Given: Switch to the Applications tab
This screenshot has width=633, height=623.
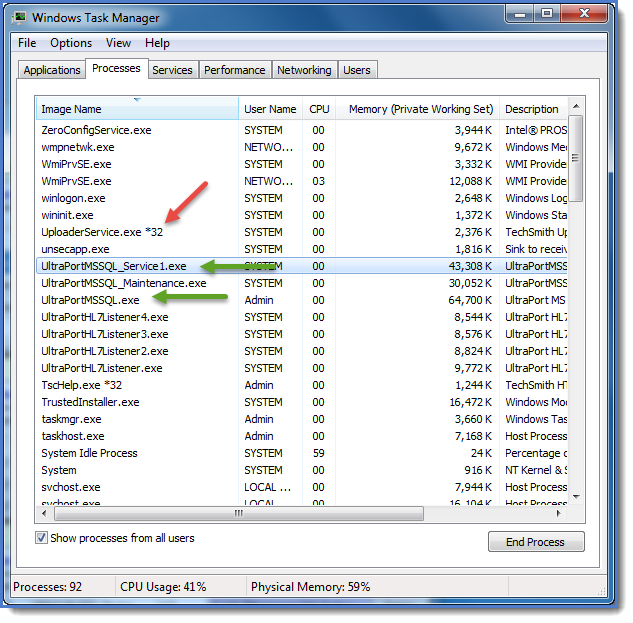Looking at the screenshot, I should [x=52, y=70].
